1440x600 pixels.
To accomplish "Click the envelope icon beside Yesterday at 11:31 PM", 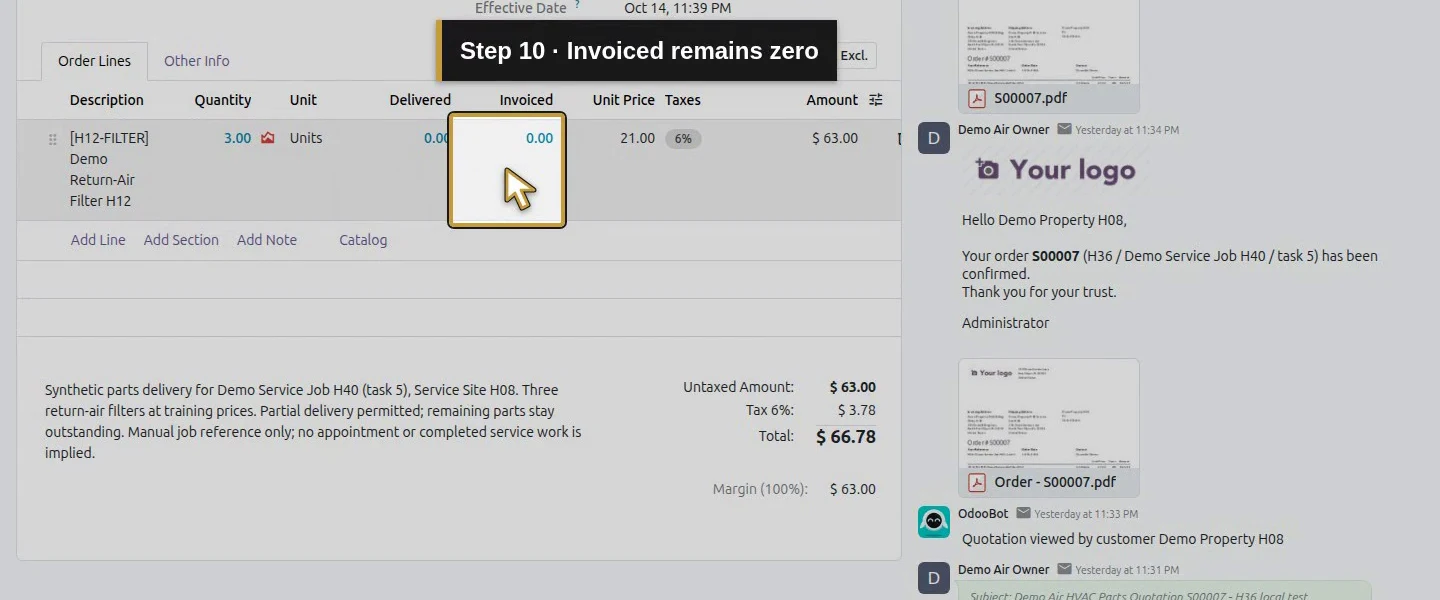I will click(x=1064, y=570).
